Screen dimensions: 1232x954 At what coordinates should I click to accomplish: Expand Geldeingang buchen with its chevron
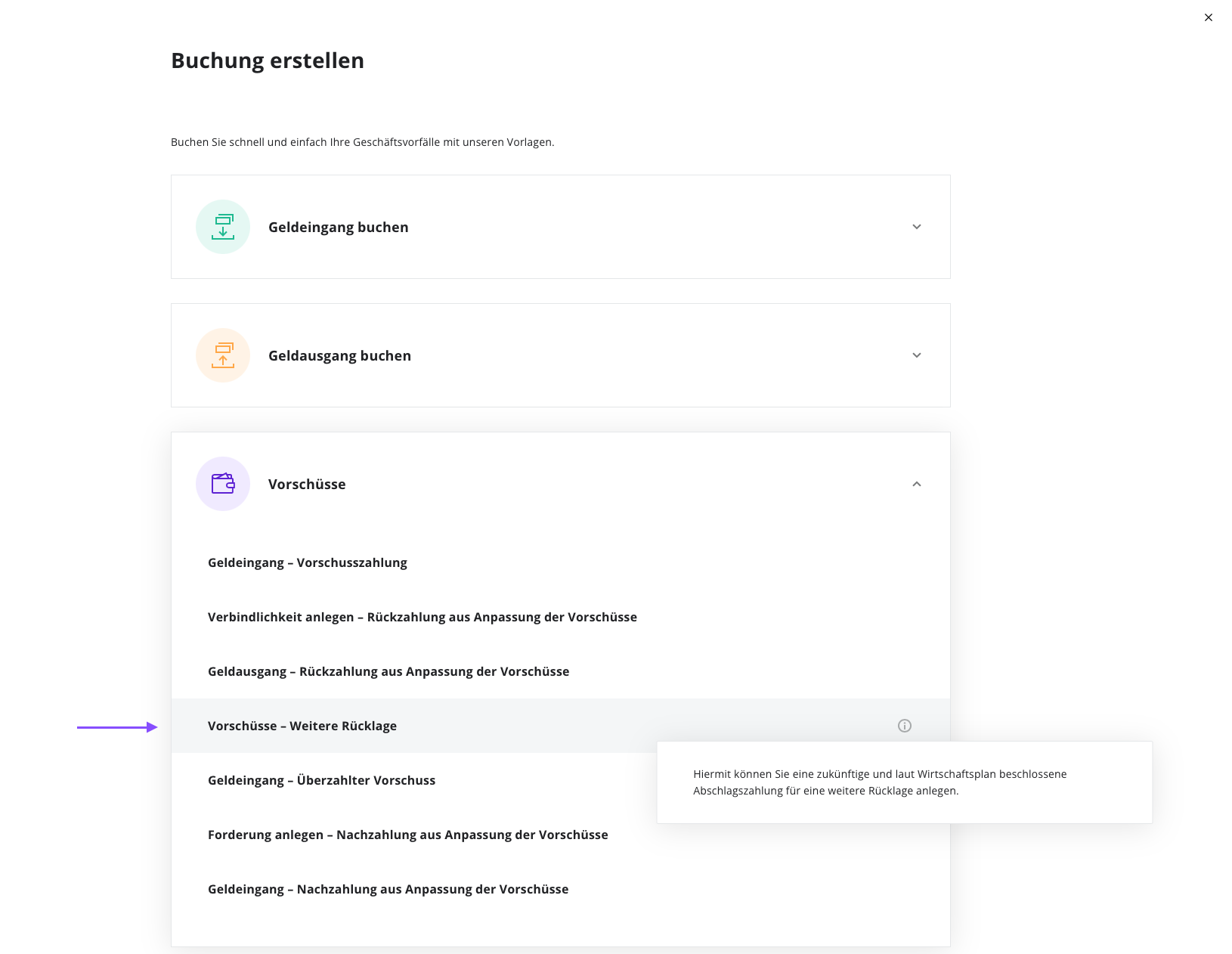point(917,227)
